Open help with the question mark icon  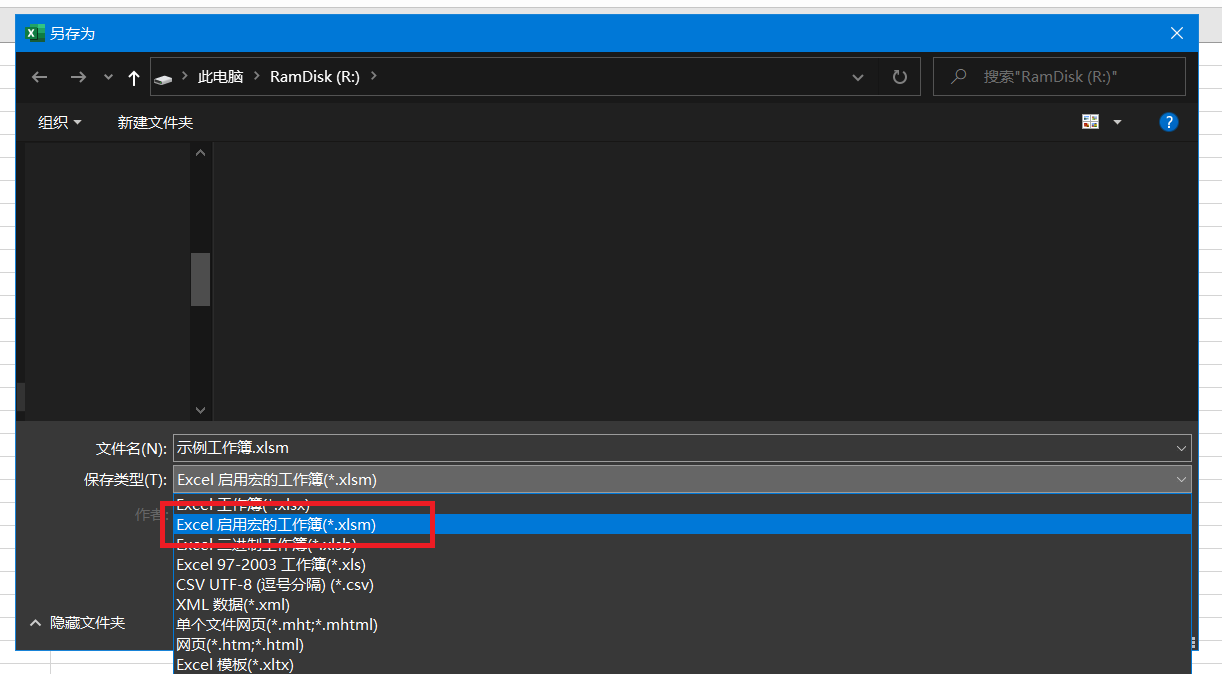pyautogui.click(x=1168, y=122)
